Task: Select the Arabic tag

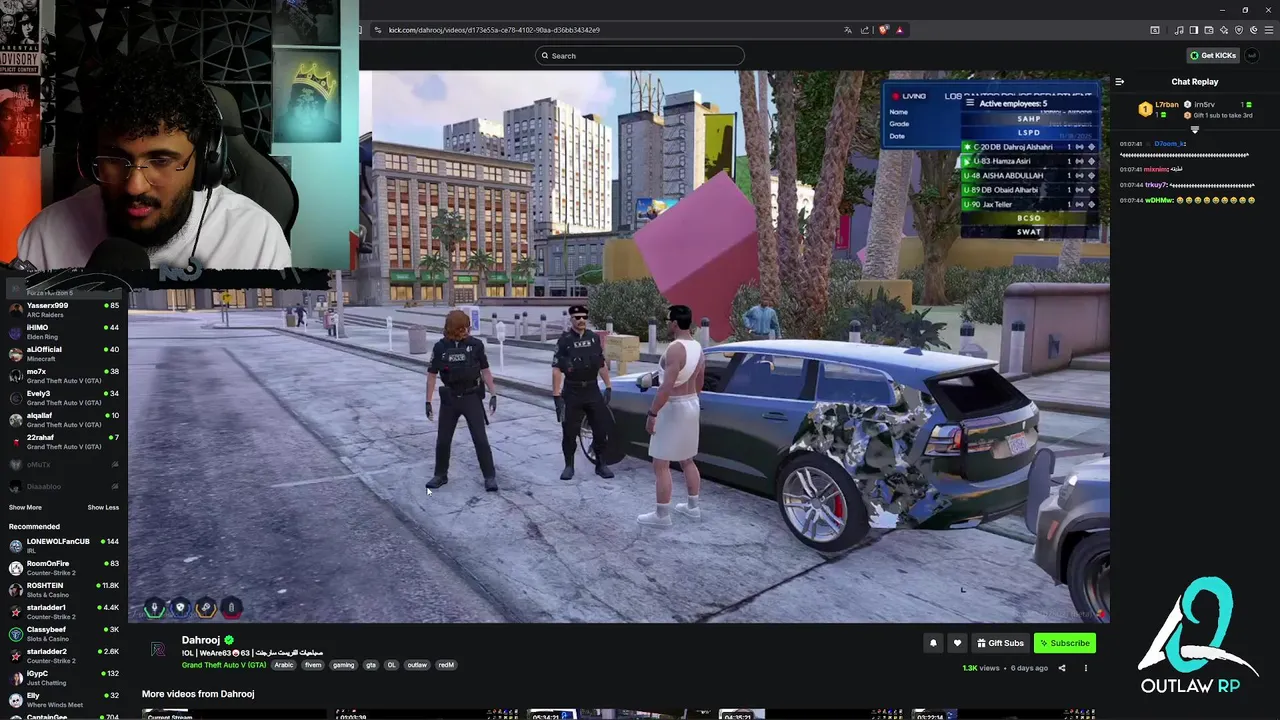Action: [284, 665]
